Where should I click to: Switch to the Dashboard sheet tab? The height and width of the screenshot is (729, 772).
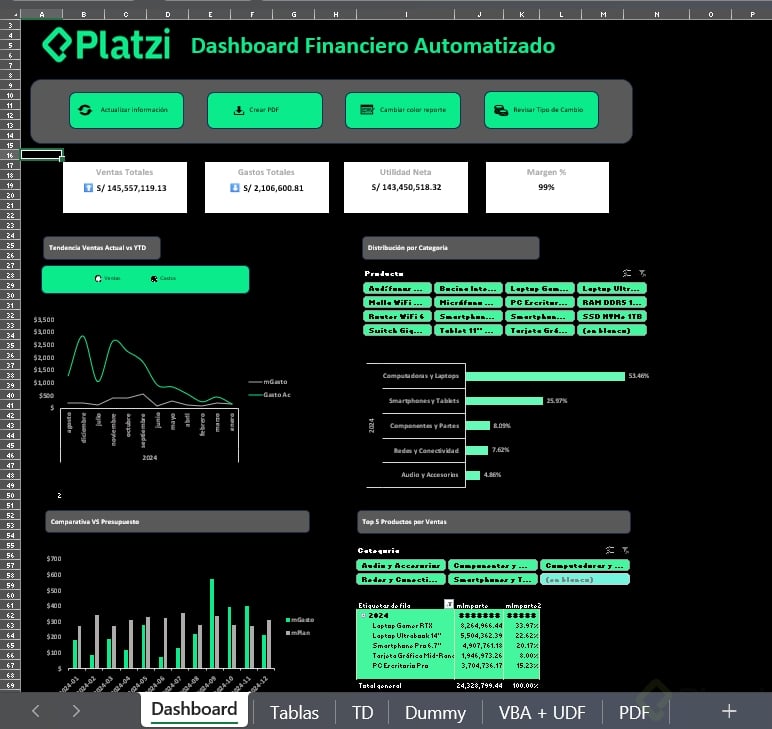tap(194, 709)
